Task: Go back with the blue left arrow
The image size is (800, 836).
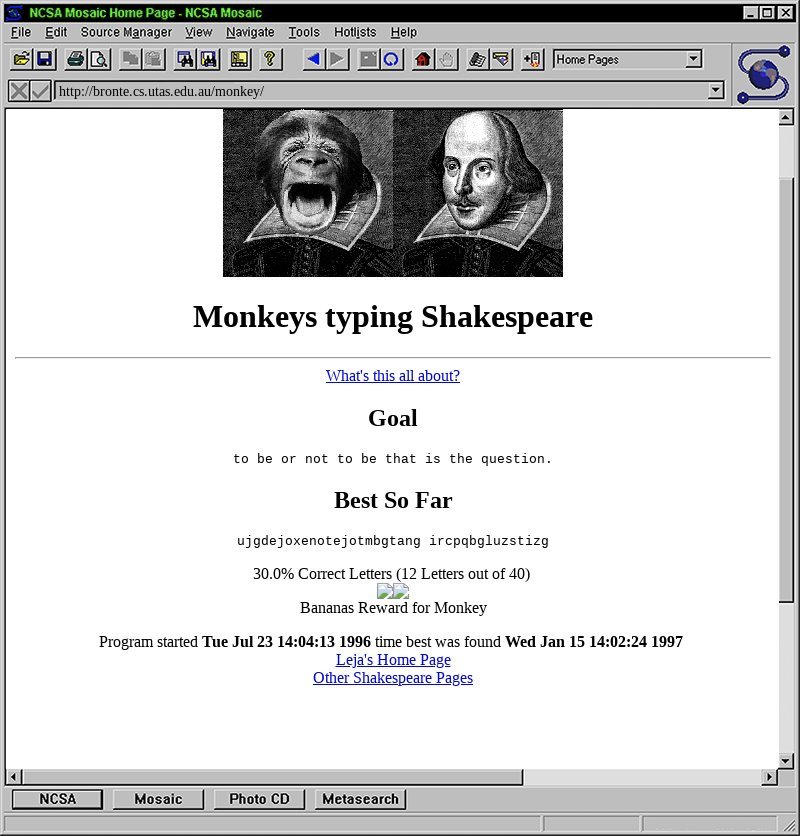Action: point(313,59)
